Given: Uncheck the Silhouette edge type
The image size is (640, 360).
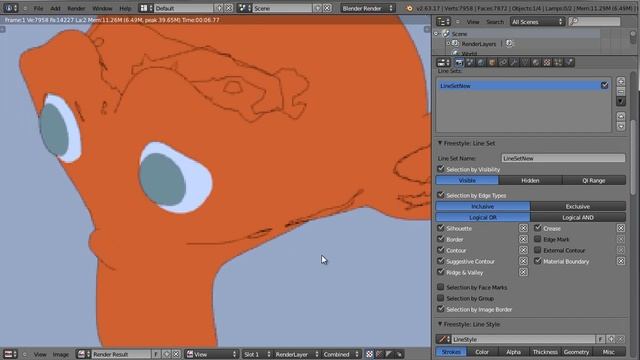Looking at the screenshot, I should (441, 228).
